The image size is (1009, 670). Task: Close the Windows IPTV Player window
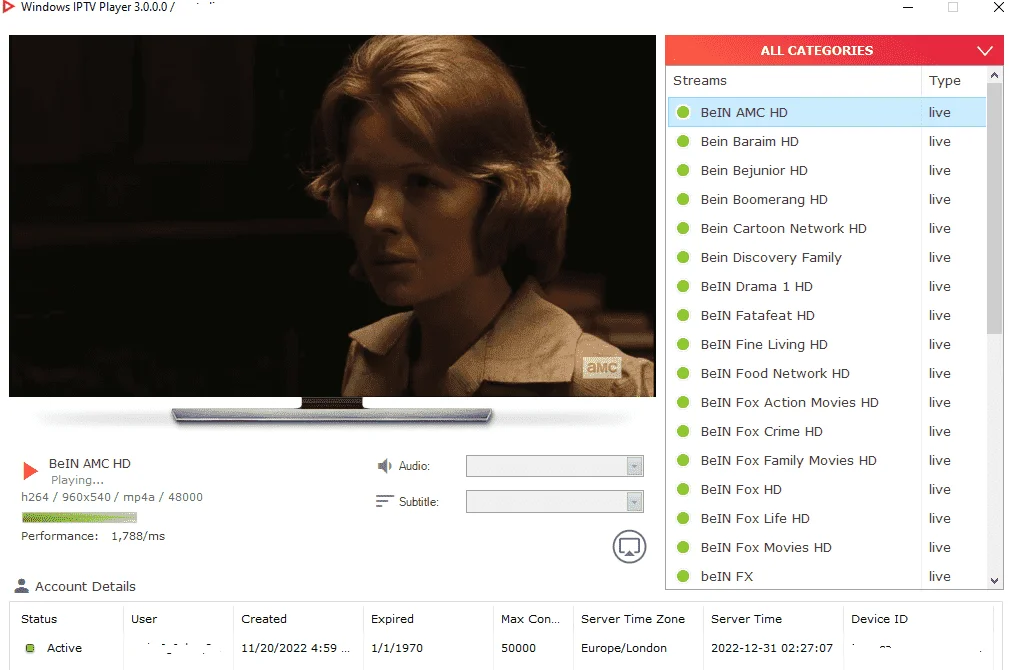click(x=998, y=7)
